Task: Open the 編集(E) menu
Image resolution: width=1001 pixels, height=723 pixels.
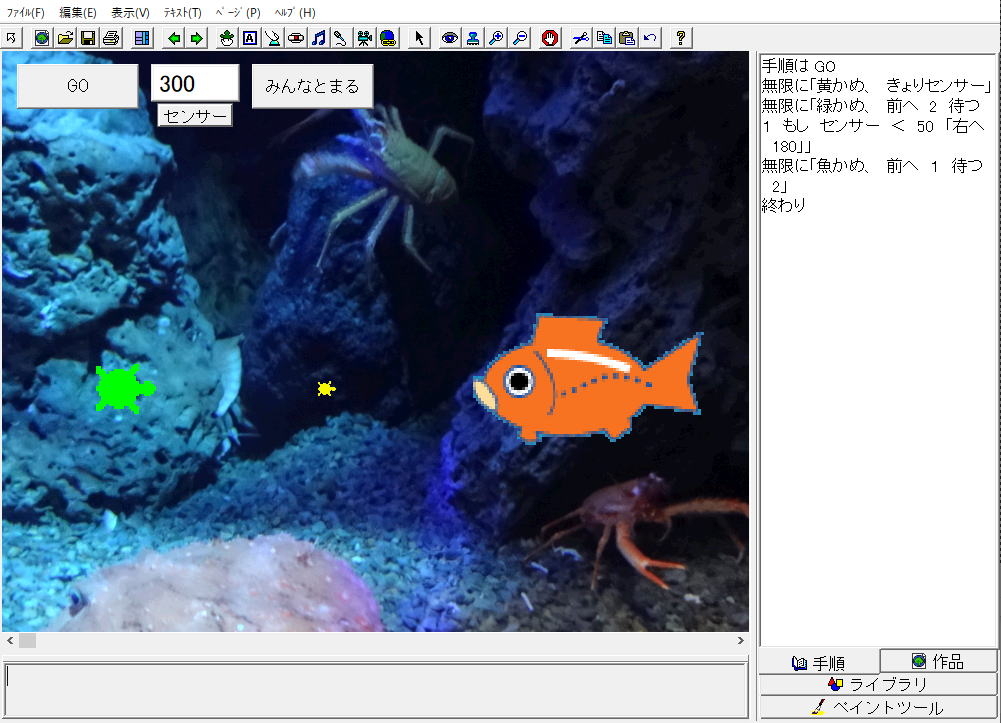Action: [78, 13]
